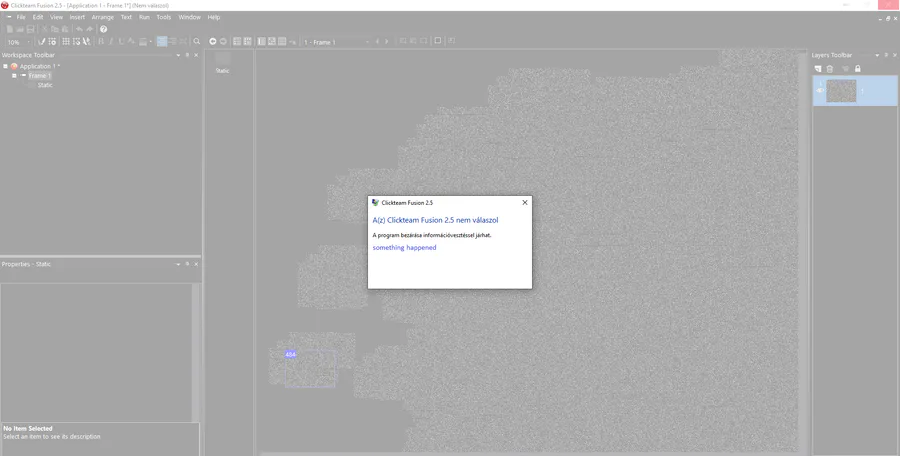The image size is (900, 456).
Task: Open the '1 - Frame 1' frame selector dropdown
Action: pyautogui.click(x=367, y=42)
